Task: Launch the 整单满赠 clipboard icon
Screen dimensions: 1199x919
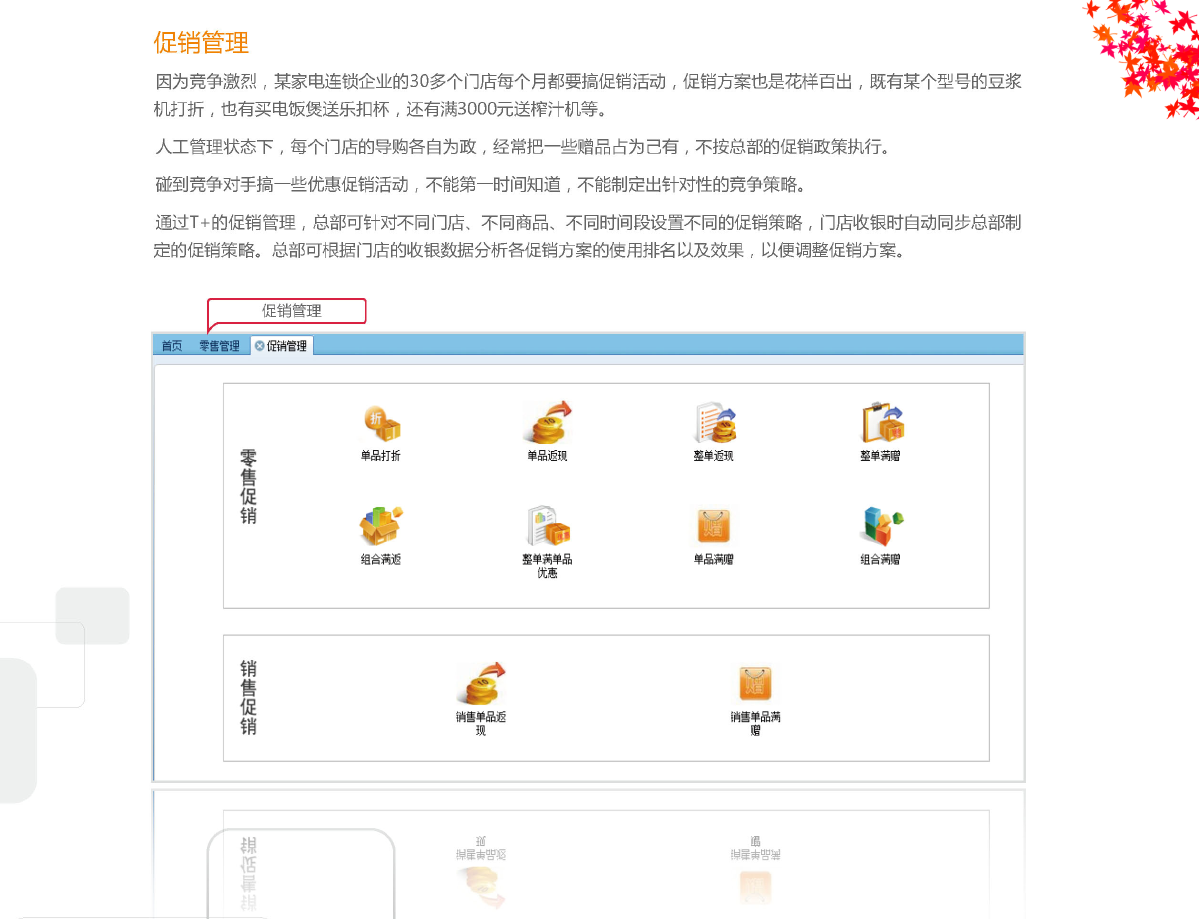Action: [880, 425]
